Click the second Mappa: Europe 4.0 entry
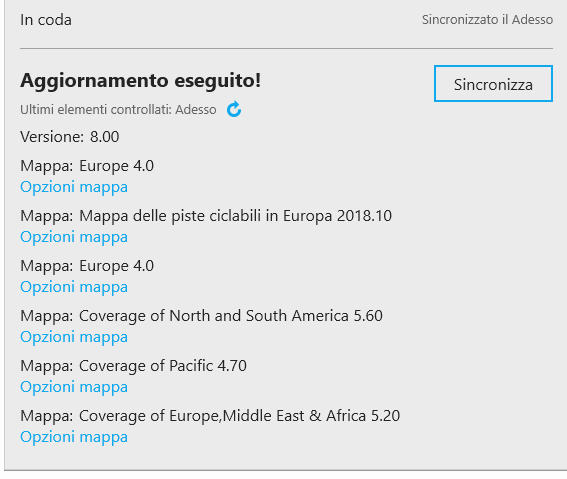Screen dimensions: 567x479 [87, 266]
